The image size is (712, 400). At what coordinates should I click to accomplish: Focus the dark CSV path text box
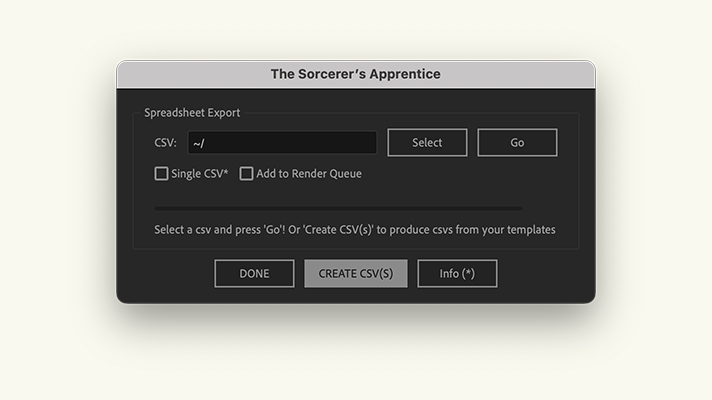pos(282,143)
